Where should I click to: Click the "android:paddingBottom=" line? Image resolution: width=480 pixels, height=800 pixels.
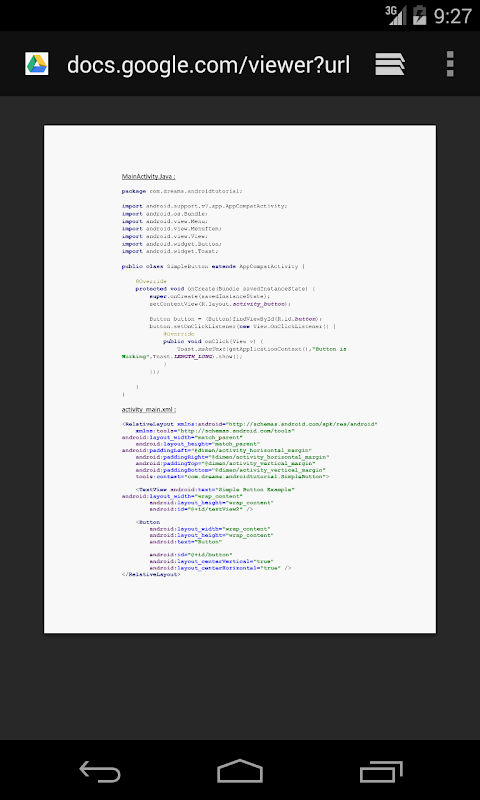231,470
